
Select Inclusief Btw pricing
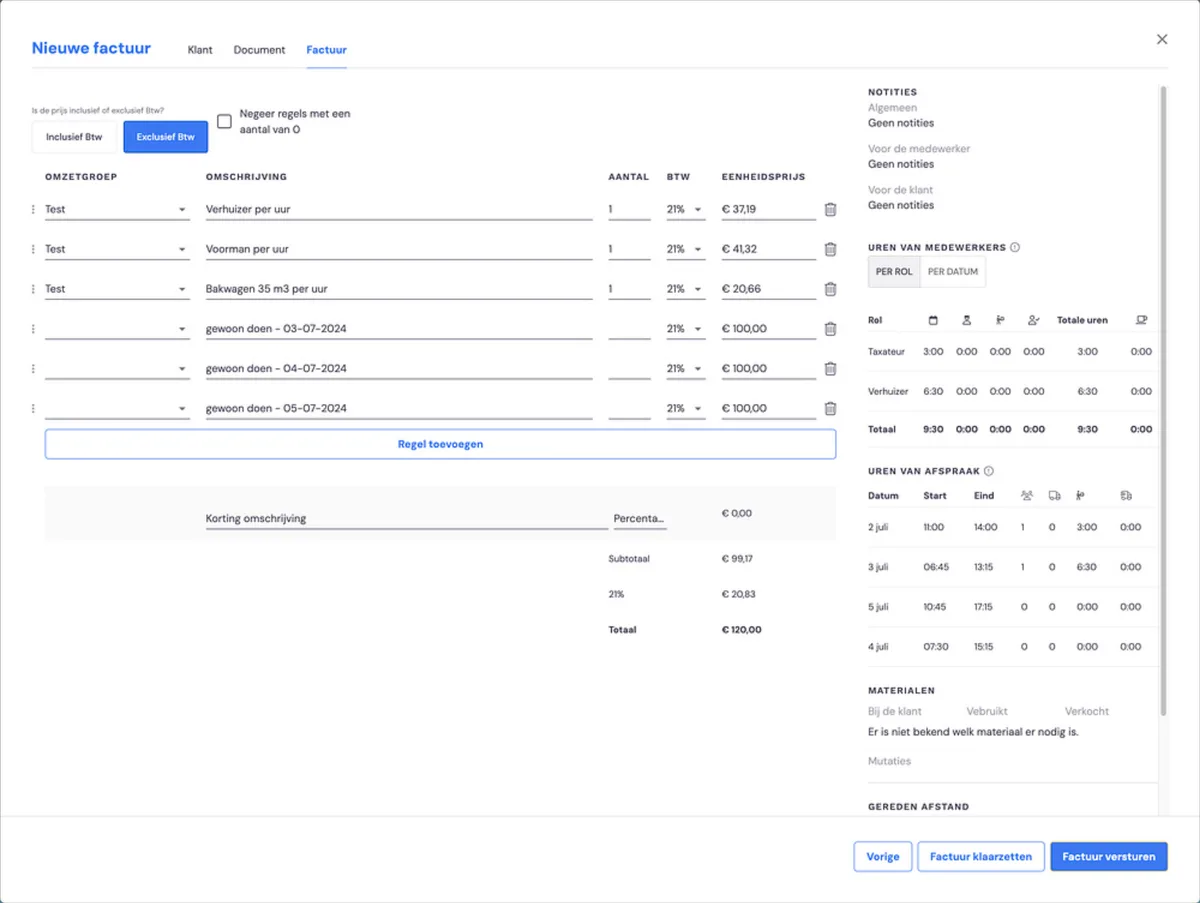pyautogui.click(x=74, y=137)
